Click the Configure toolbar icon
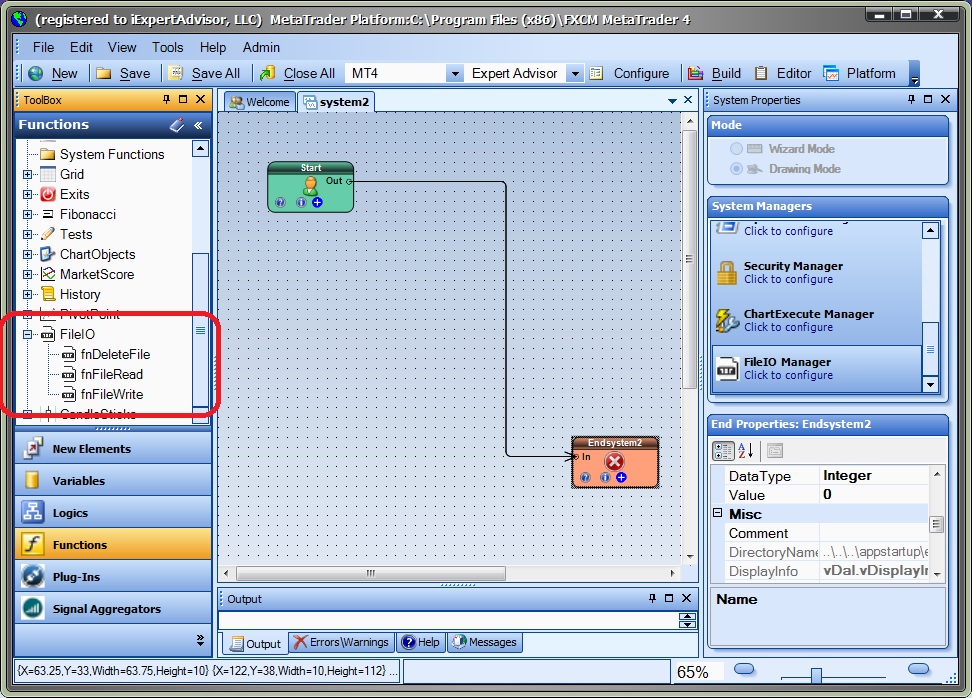Viewport: 972px width, 698px height. pos(596,73)
